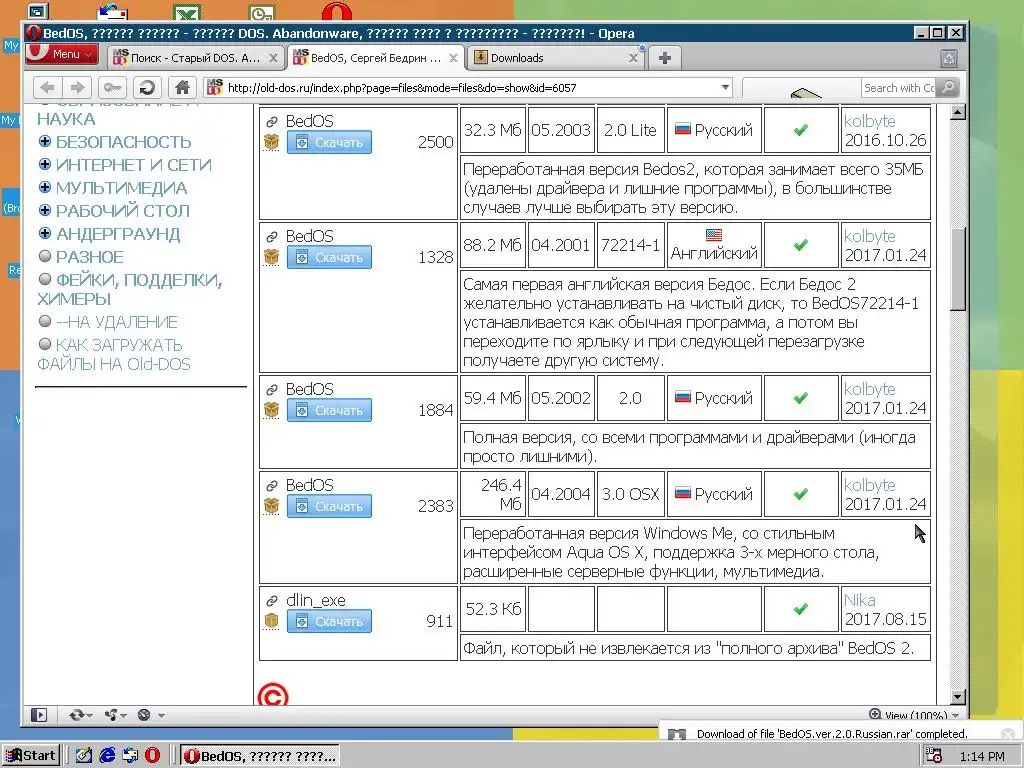Open closed tabs trash icon
The height and width of the screenshot is (768, 1024).
pos(949,59)
